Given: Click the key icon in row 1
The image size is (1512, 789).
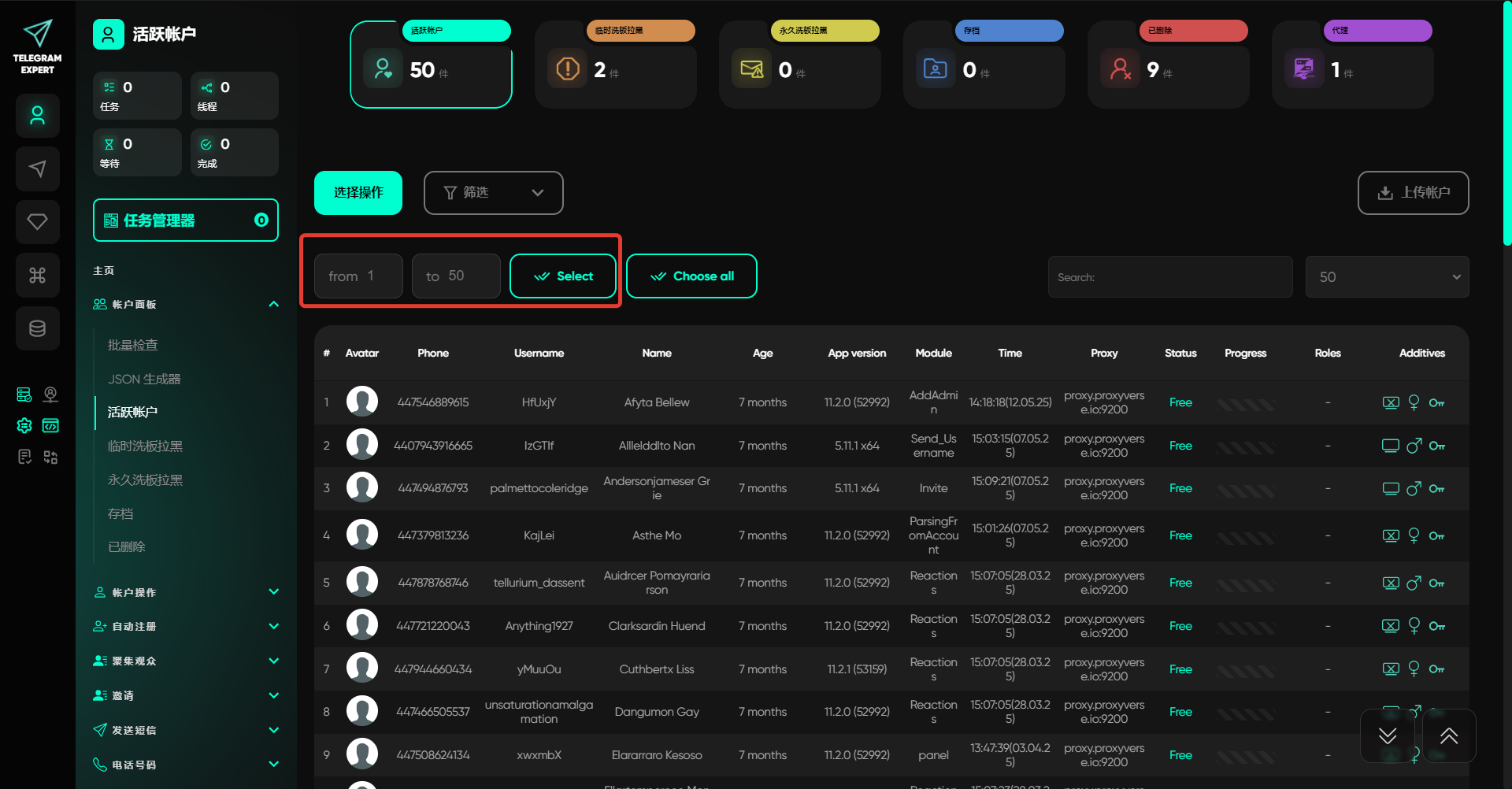Looking at the screenshot, I should [x=1436, y=403].
